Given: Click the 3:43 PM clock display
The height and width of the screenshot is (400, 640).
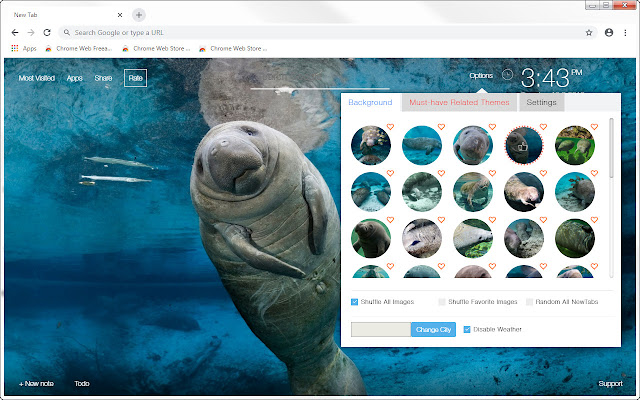Looking at the screenshot, I should (x=551, y=78).
